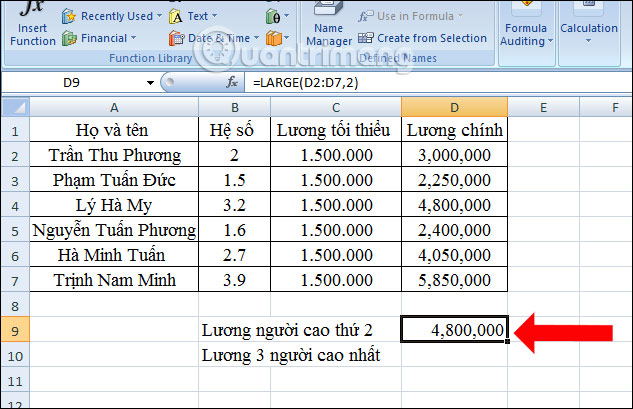
Task: Open the Name Manager
Action: point(329,25)
